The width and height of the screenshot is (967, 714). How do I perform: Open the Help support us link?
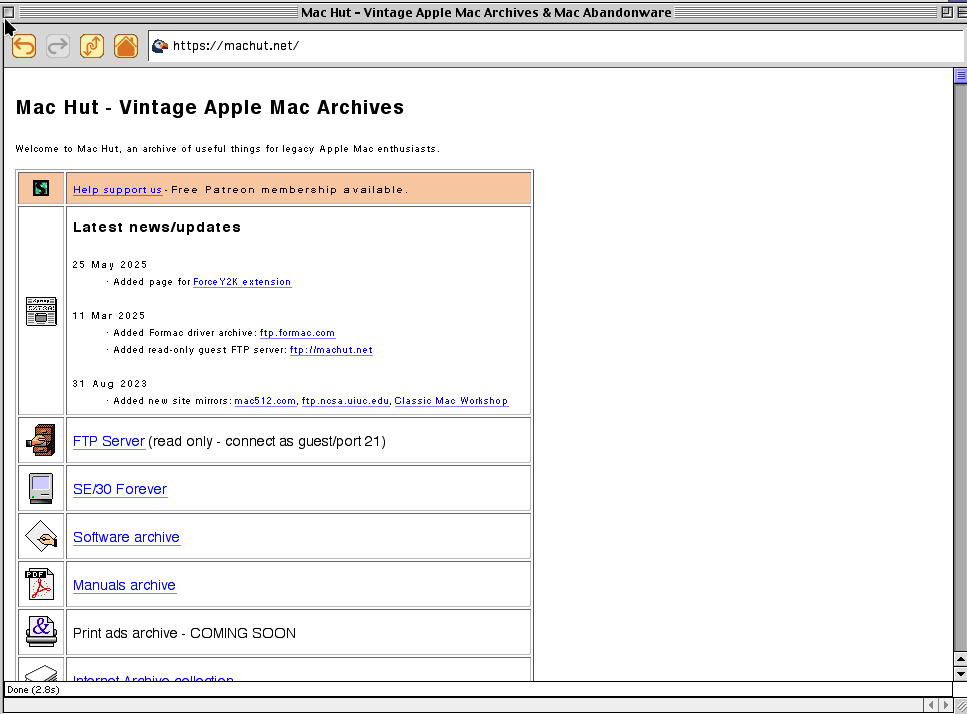pyautogui.click(x=117, y=190)
